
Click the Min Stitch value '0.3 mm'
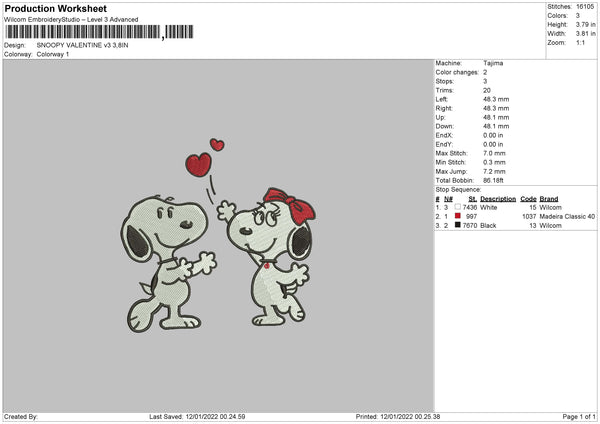pyautogui.click(x=494, y=162)
